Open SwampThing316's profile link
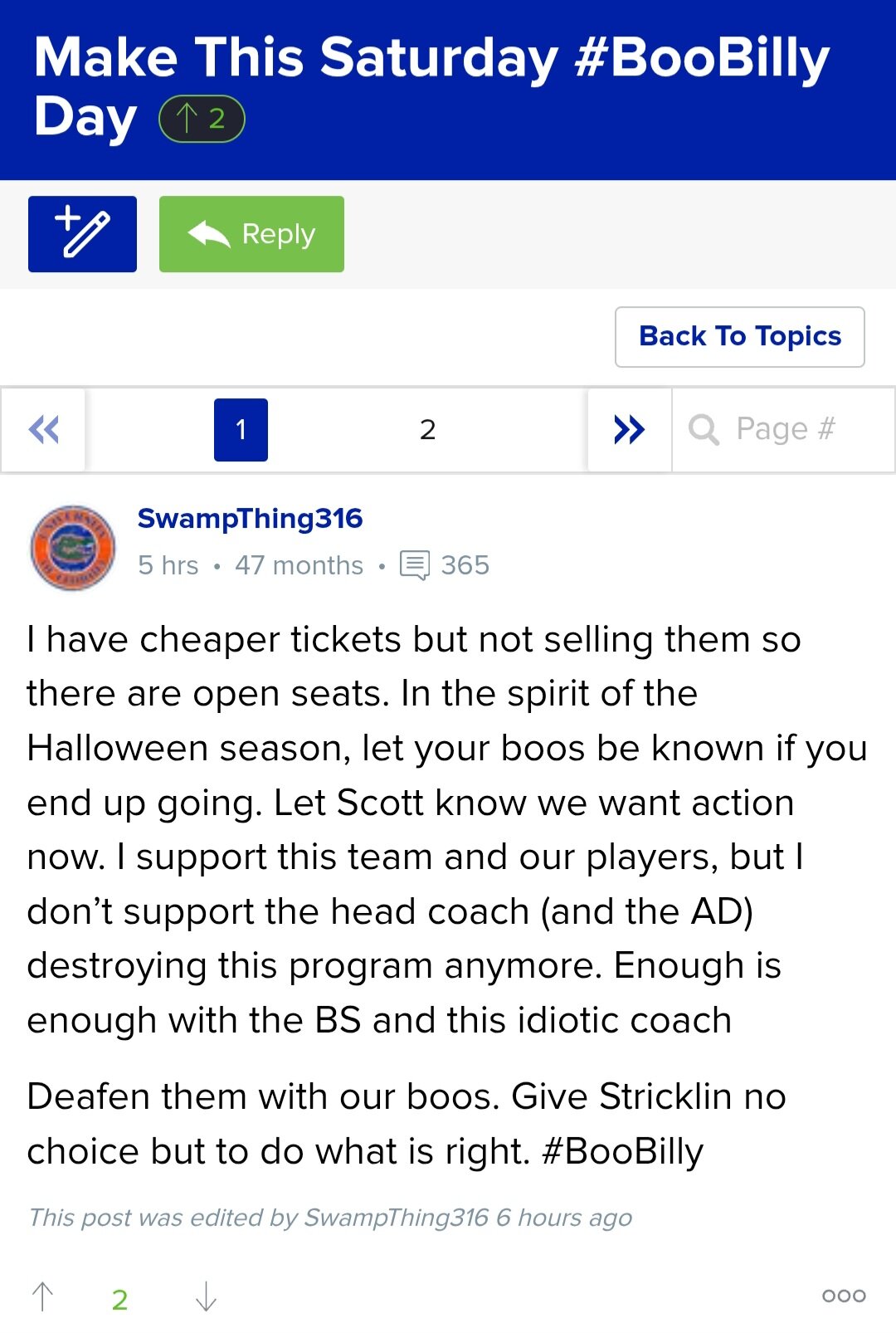This screenshot has width=896, height=1333. pos(250,519)
